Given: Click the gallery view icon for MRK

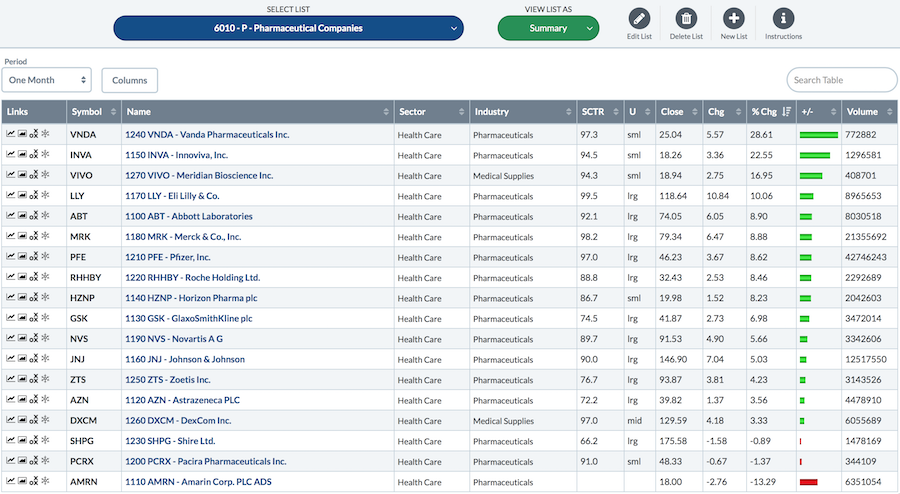Looking at the screenshot, I should (x=22, y=237).
